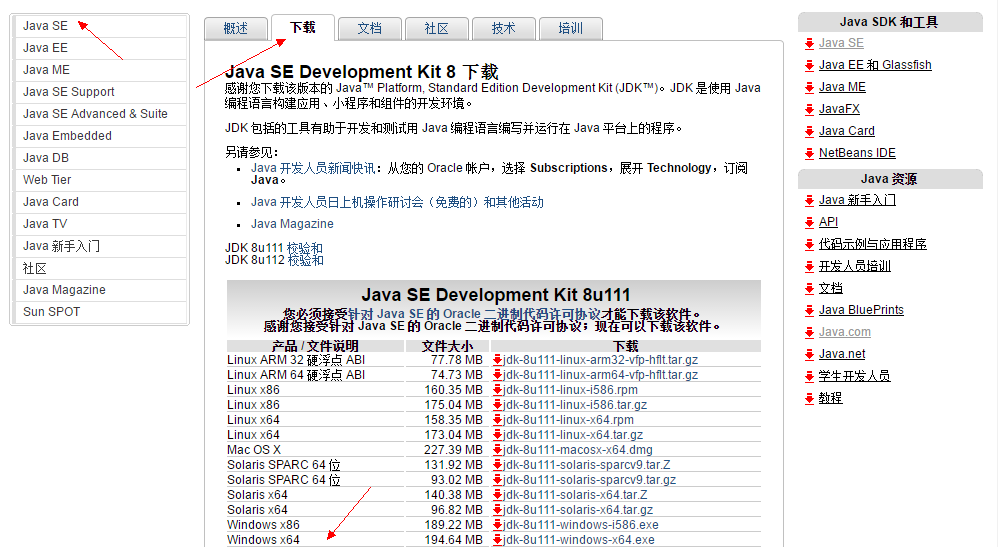Click download icon for jdk-8u111-linux-arm32-vfp-hflt.tar.gz
998x547 pixels.
(x=497, y=360)
